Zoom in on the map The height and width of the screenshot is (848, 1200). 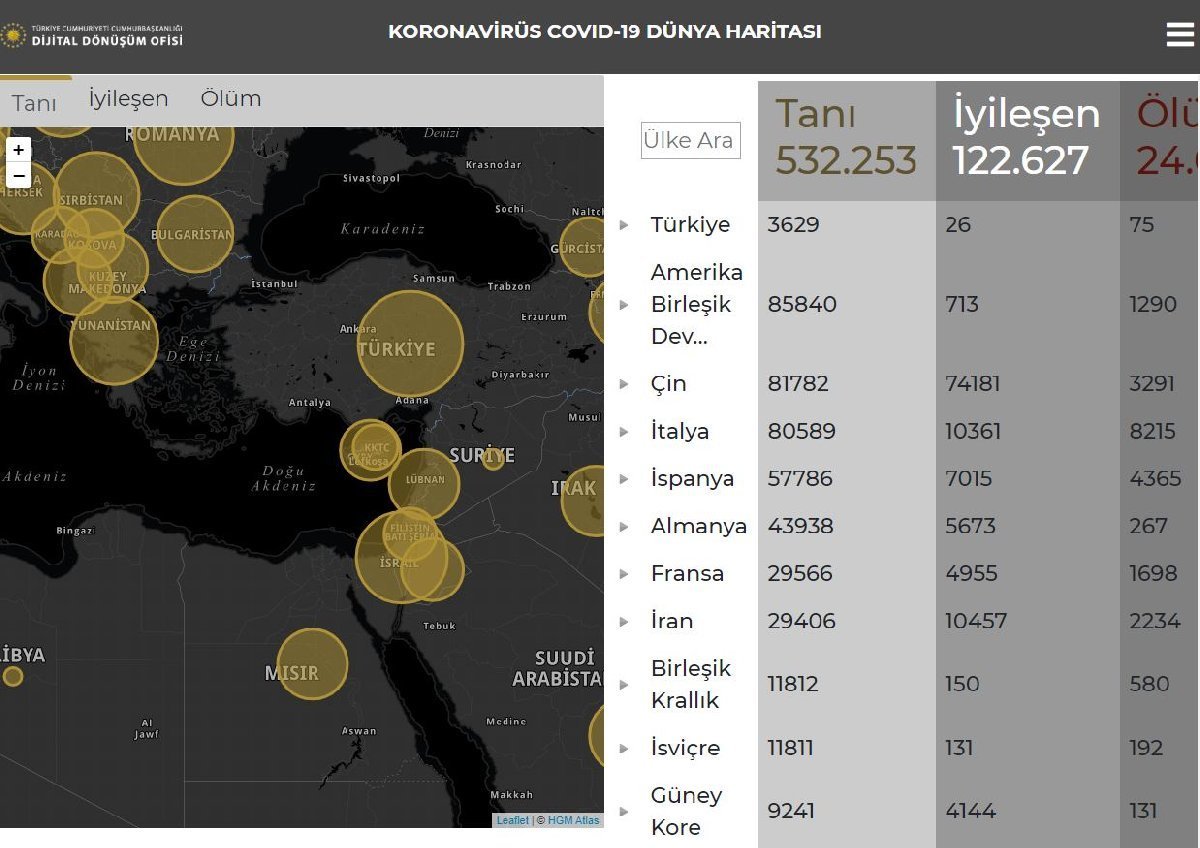tap(18, 150)
